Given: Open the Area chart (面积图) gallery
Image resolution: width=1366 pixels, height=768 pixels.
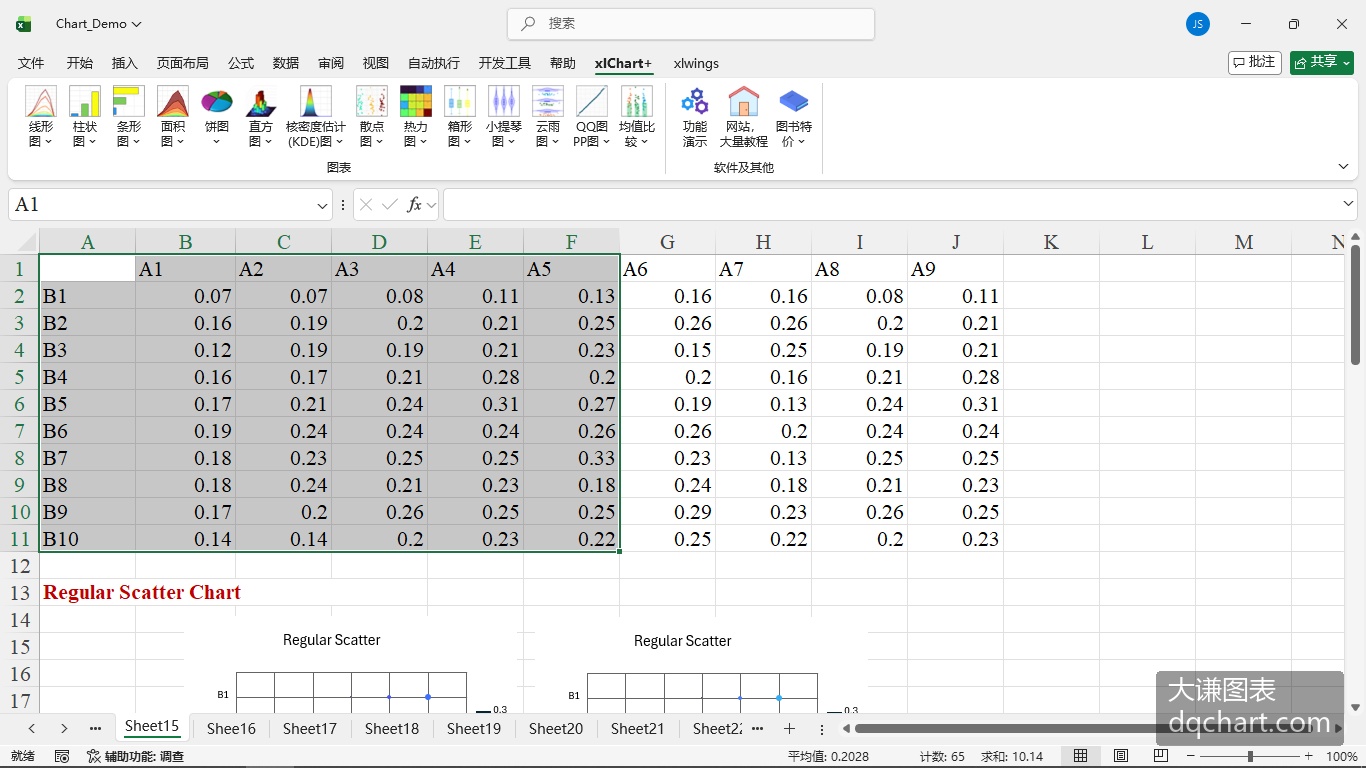Looking at the screenshot, I should (173, 117).
